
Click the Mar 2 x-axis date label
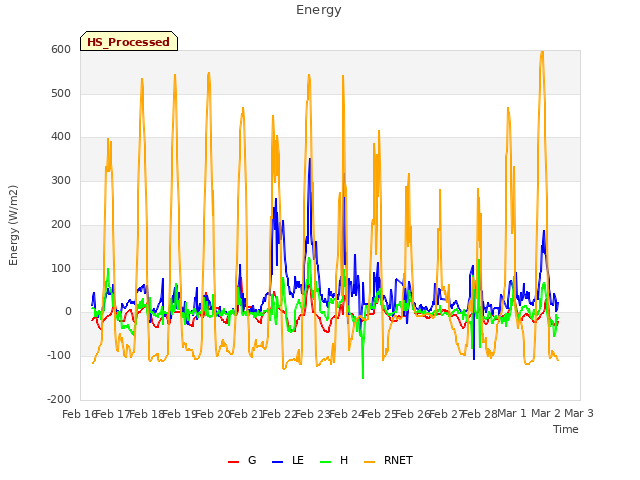tap(546, 413)
